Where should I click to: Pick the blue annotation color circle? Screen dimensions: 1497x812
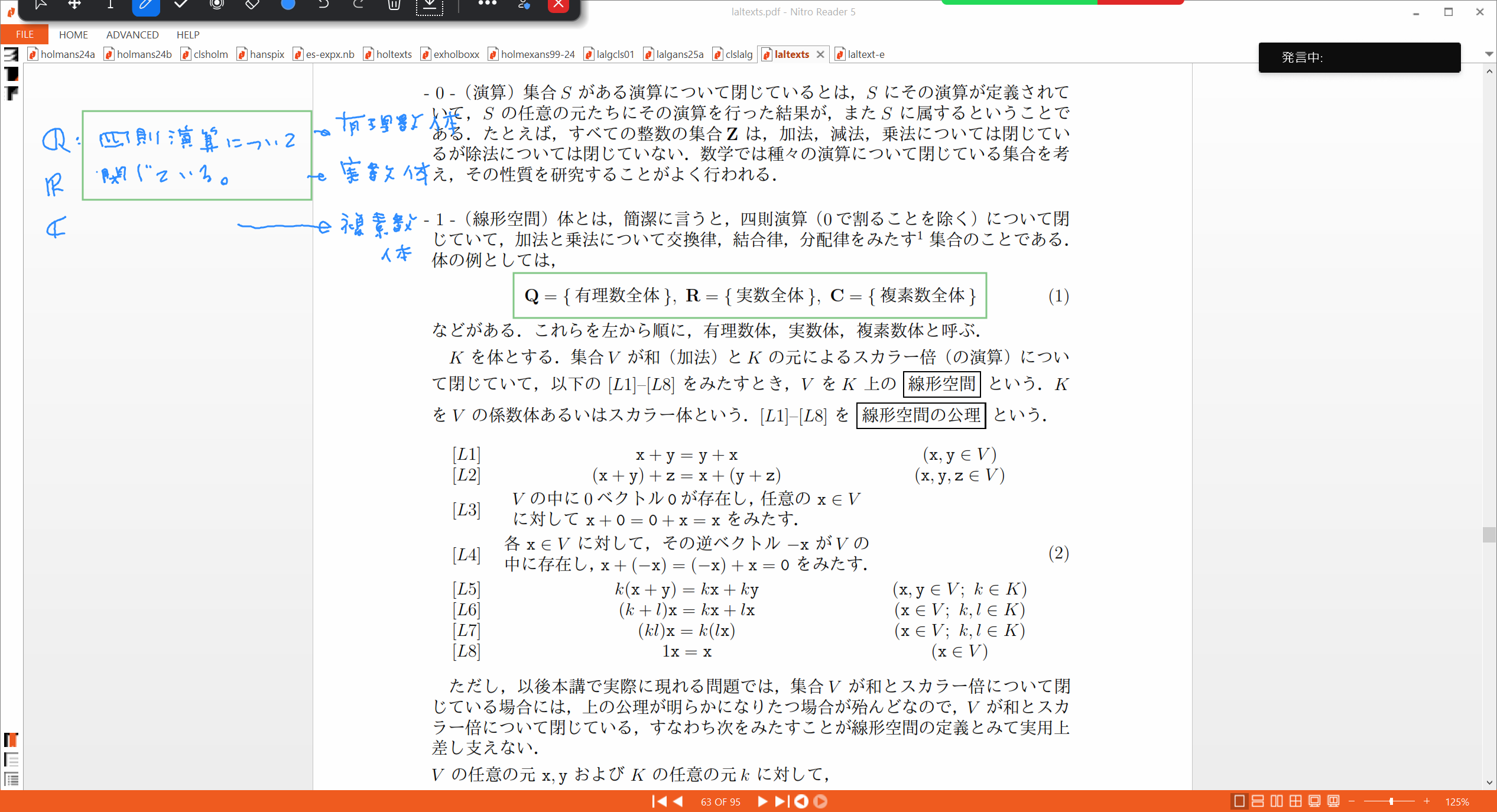[288, 4]
